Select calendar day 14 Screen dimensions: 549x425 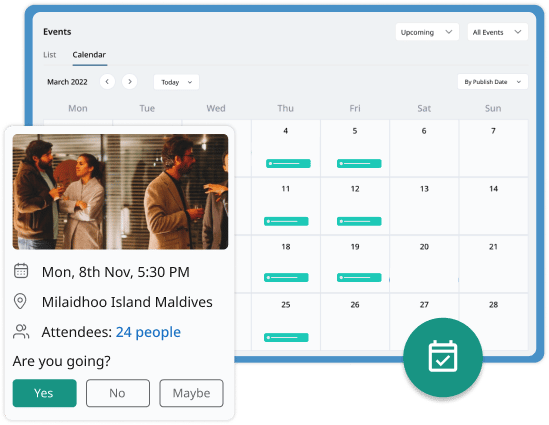493,206
